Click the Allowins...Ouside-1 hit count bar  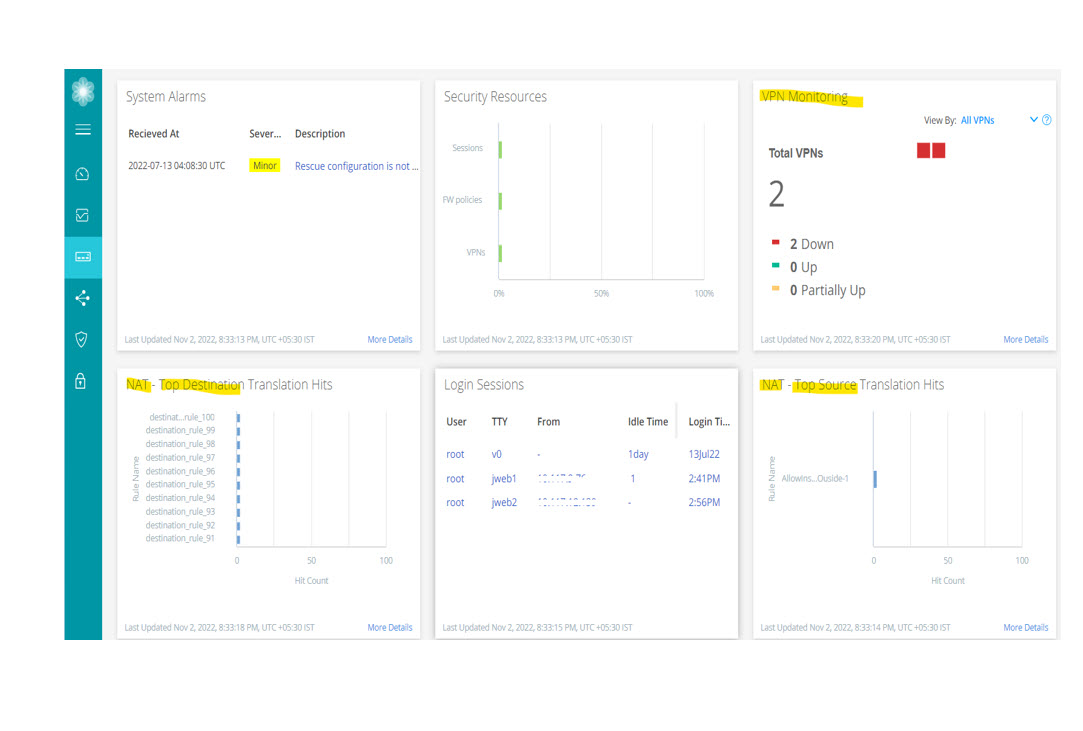[875, 479]
